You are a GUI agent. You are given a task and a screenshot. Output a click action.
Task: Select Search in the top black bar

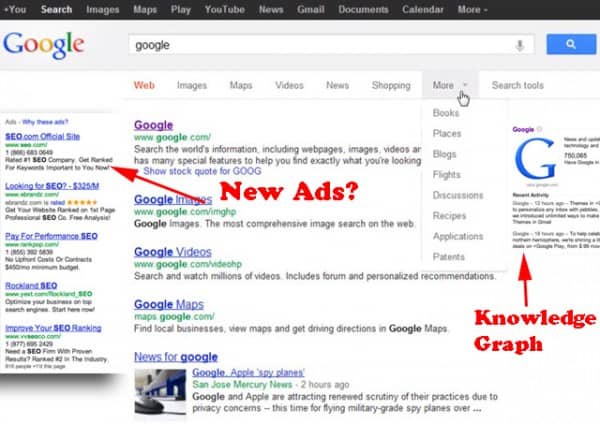56,9
